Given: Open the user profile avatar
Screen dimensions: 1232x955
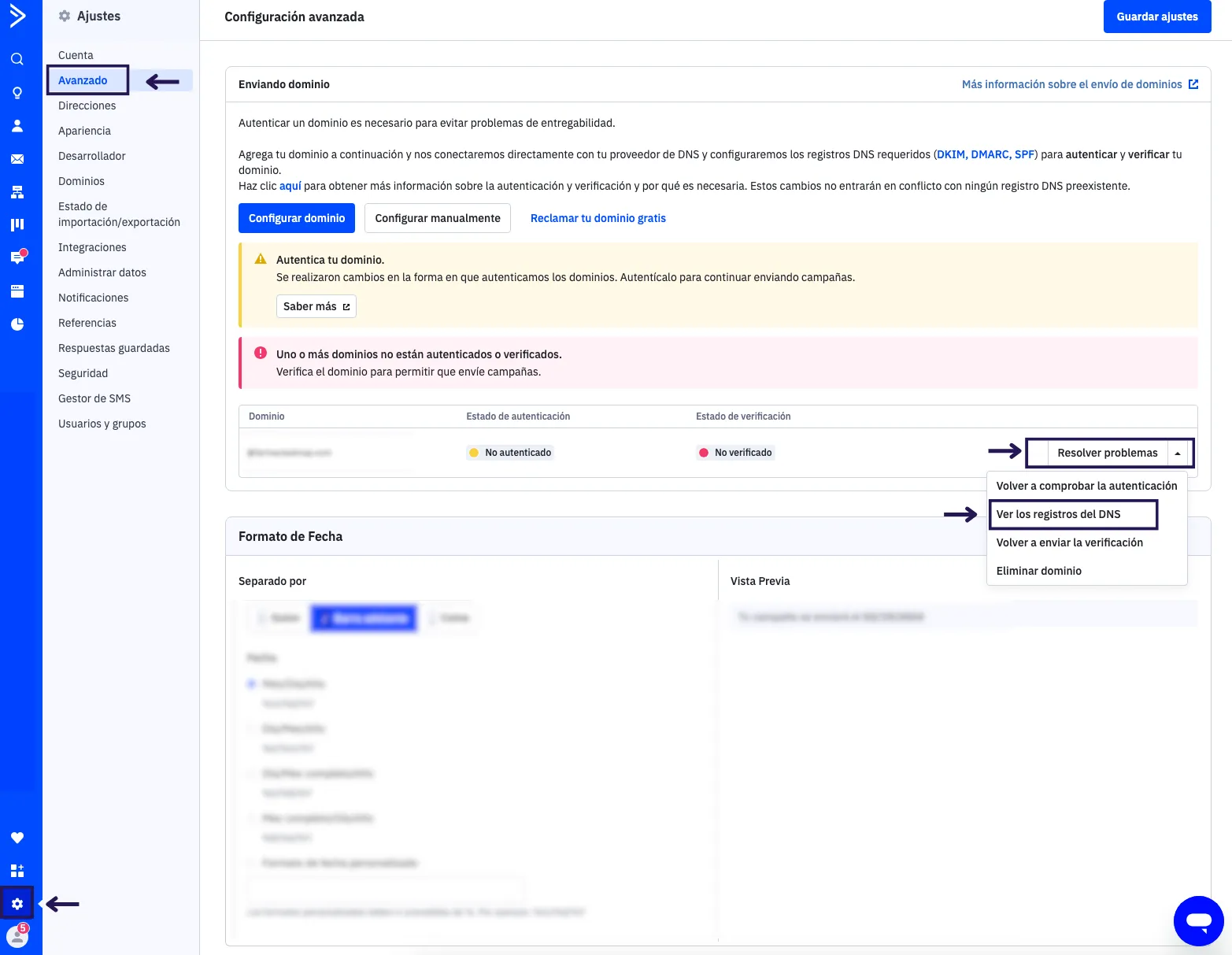Looking at the screenshot, I should pyautogui.click(x=17, y=936).
